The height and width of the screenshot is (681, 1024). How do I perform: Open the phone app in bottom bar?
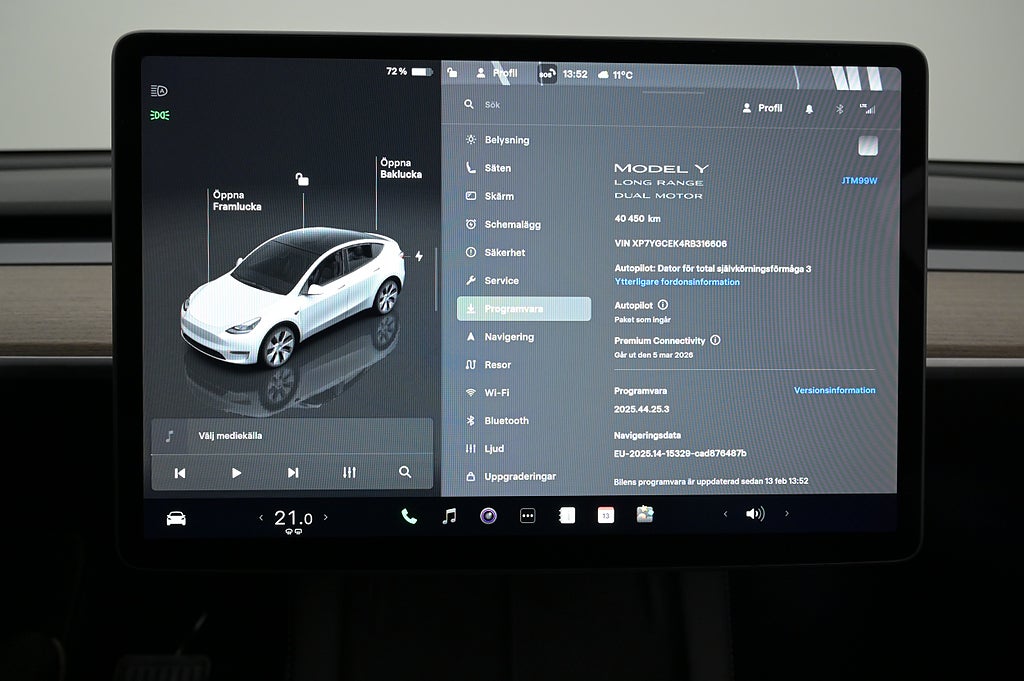(409, 516)
